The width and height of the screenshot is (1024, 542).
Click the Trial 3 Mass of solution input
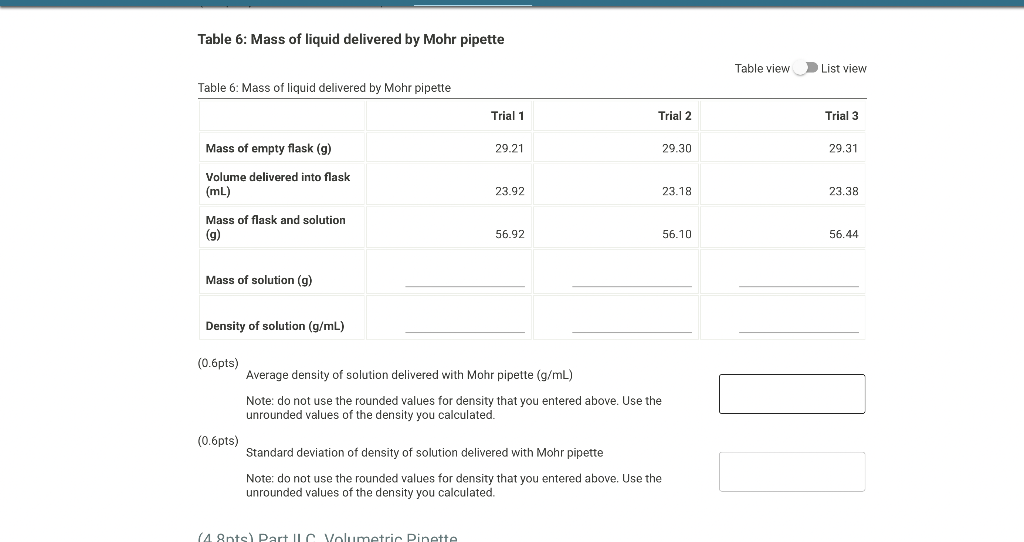coord(799,277)
